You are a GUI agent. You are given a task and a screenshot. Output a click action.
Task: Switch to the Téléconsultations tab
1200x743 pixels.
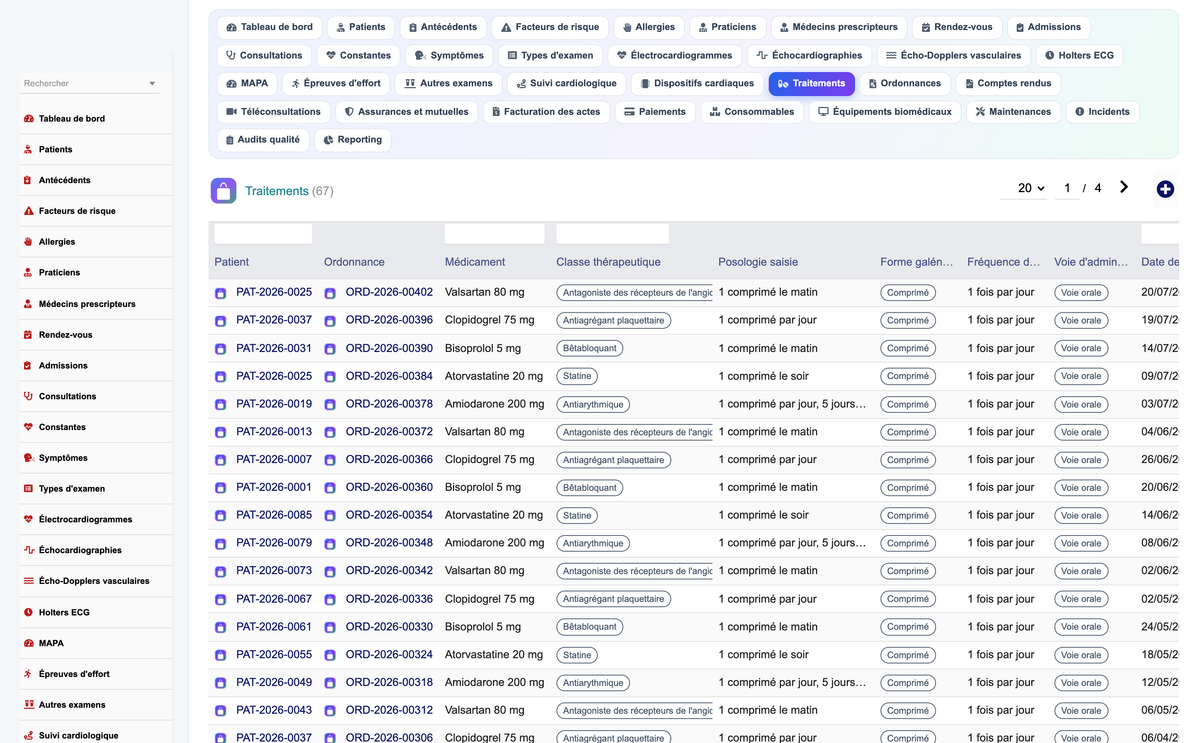coord(273,112)
